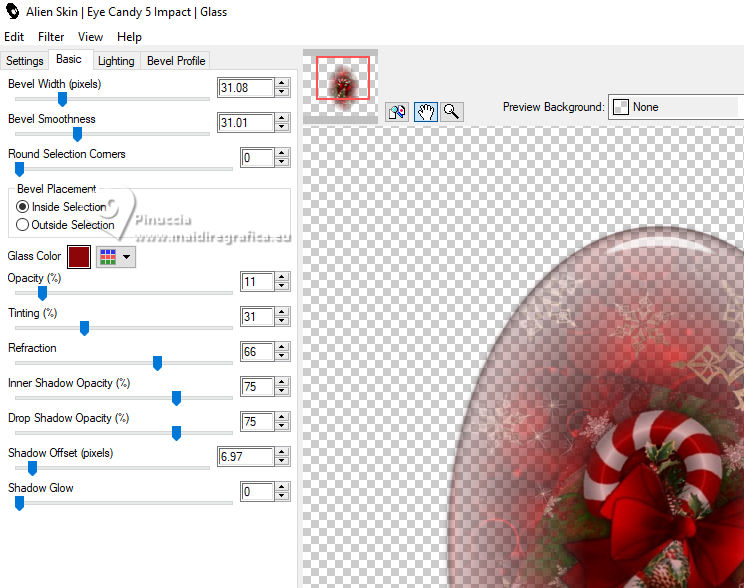The height and width of the screenshot is (588, 744).
Task: Open the Help menu
Action: click(x=129, y=37)
